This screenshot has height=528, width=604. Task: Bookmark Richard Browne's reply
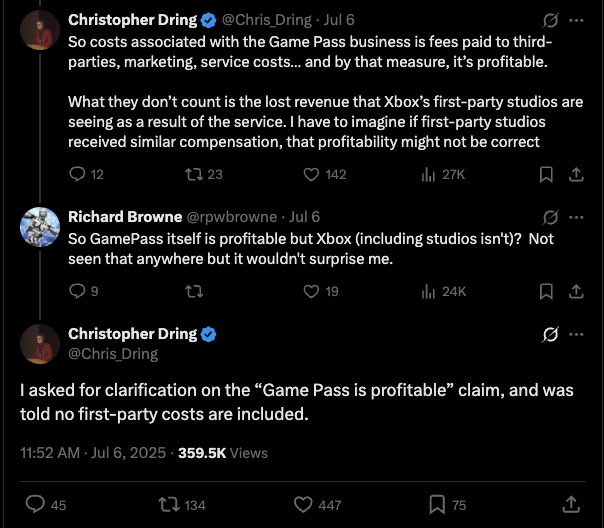546,291
